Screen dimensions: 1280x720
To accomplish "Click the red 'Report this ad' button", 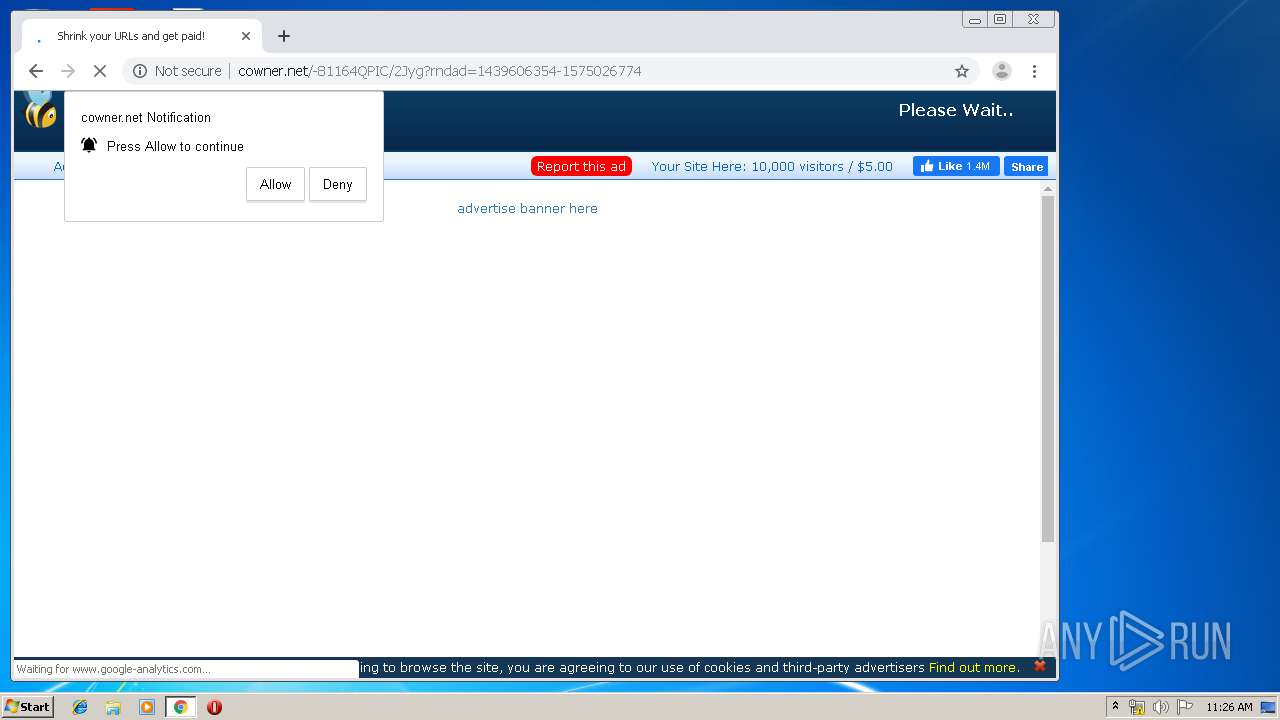I will [581, 166].
